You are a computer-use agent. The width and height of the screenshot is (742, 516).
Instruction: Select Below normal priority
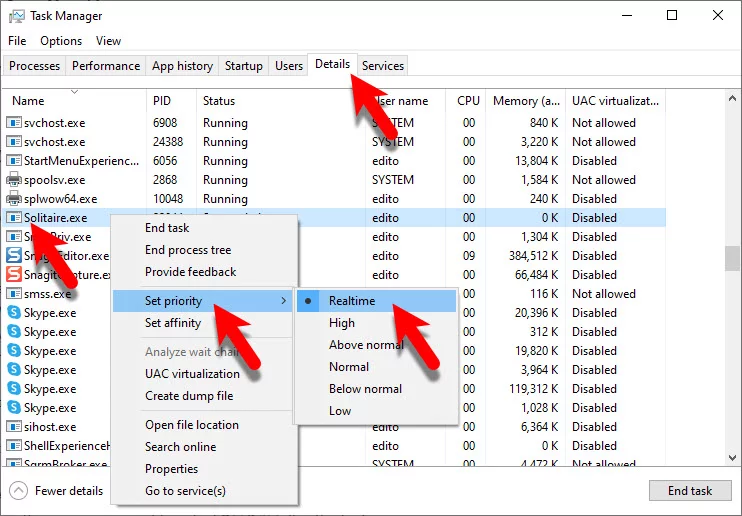pos(376,389)
